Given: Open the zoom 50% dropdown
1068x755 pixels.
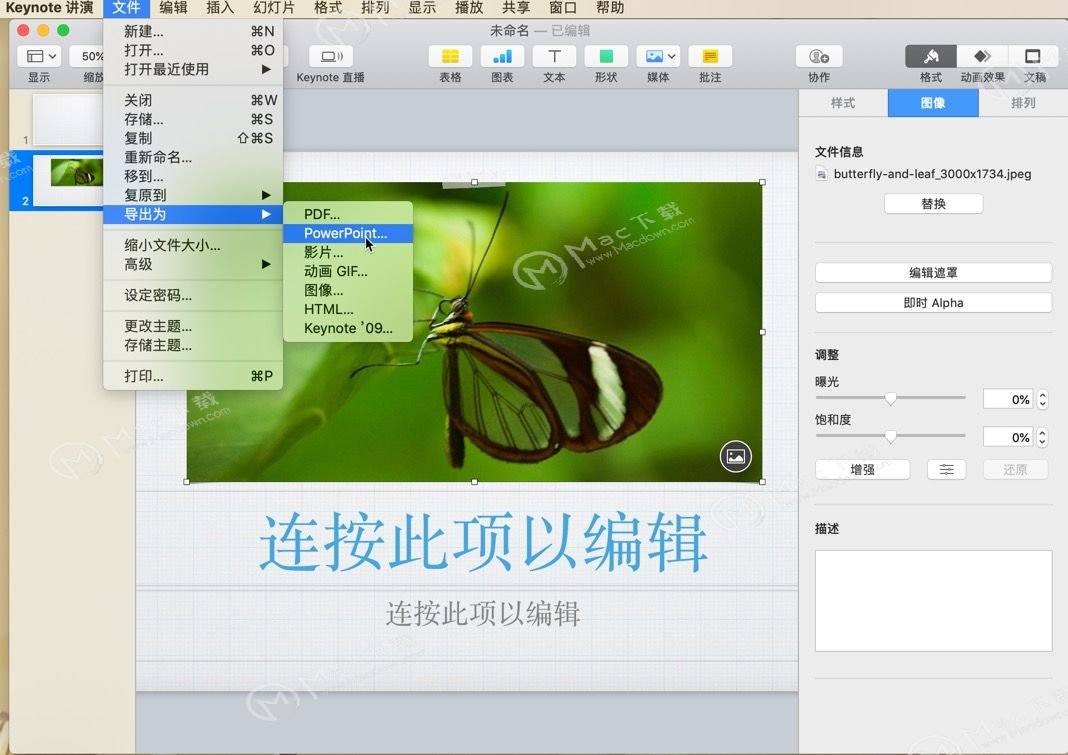Looking at the screenshot, I should 88,57.
